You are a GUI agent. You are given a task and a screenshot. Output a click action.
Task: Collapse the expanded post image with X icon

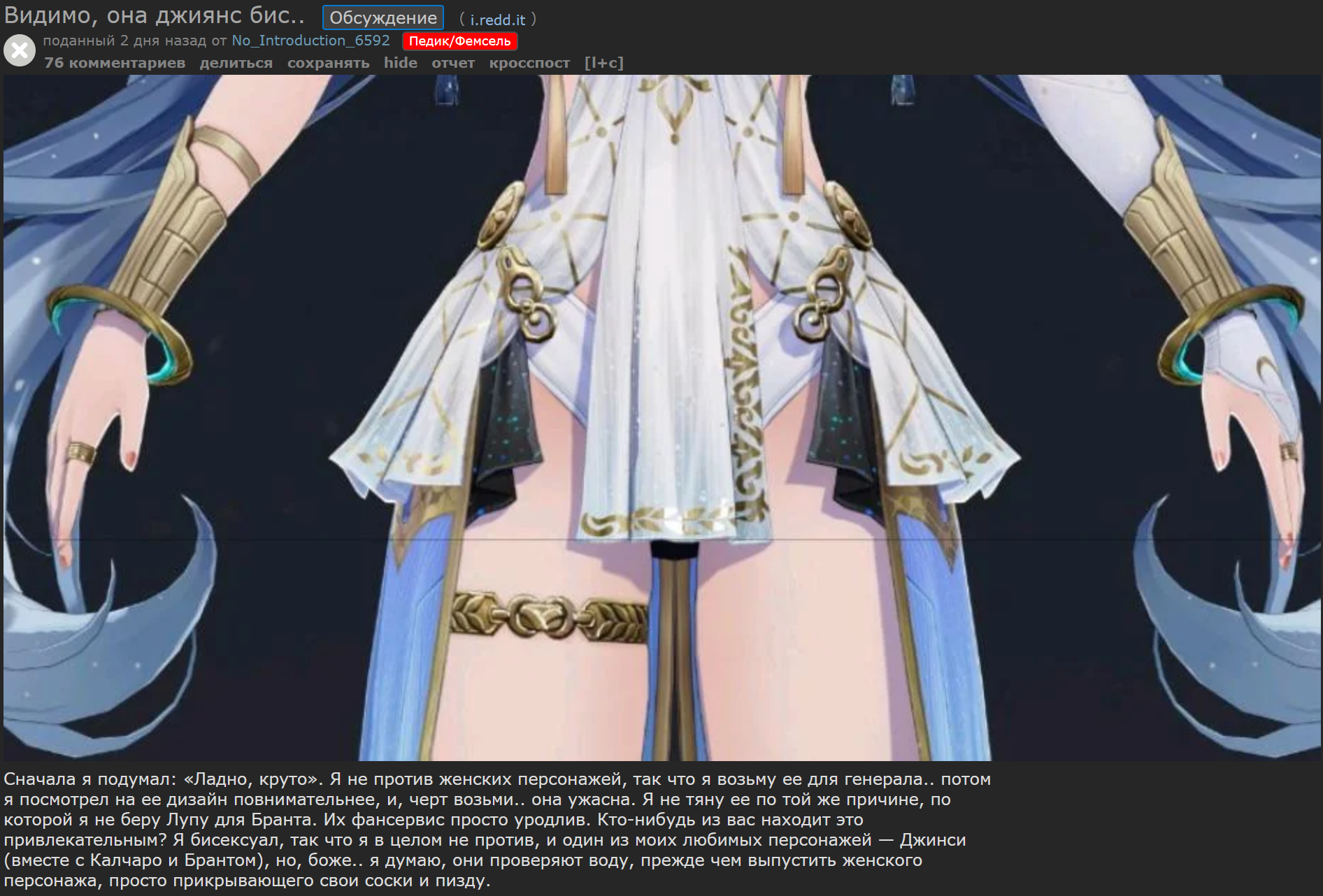(x=20, y=51)
